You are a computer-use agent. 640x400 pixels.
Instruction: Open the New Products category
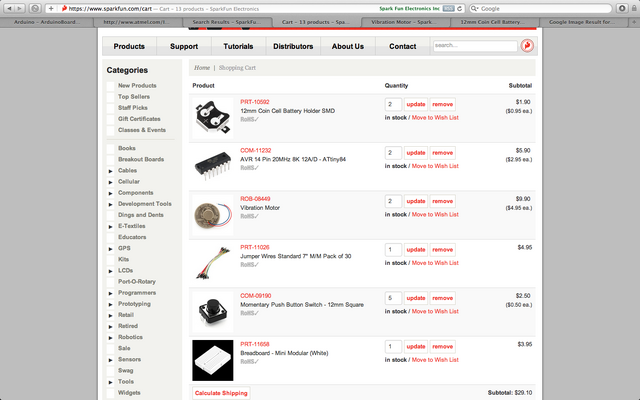(x=137, y=86)
